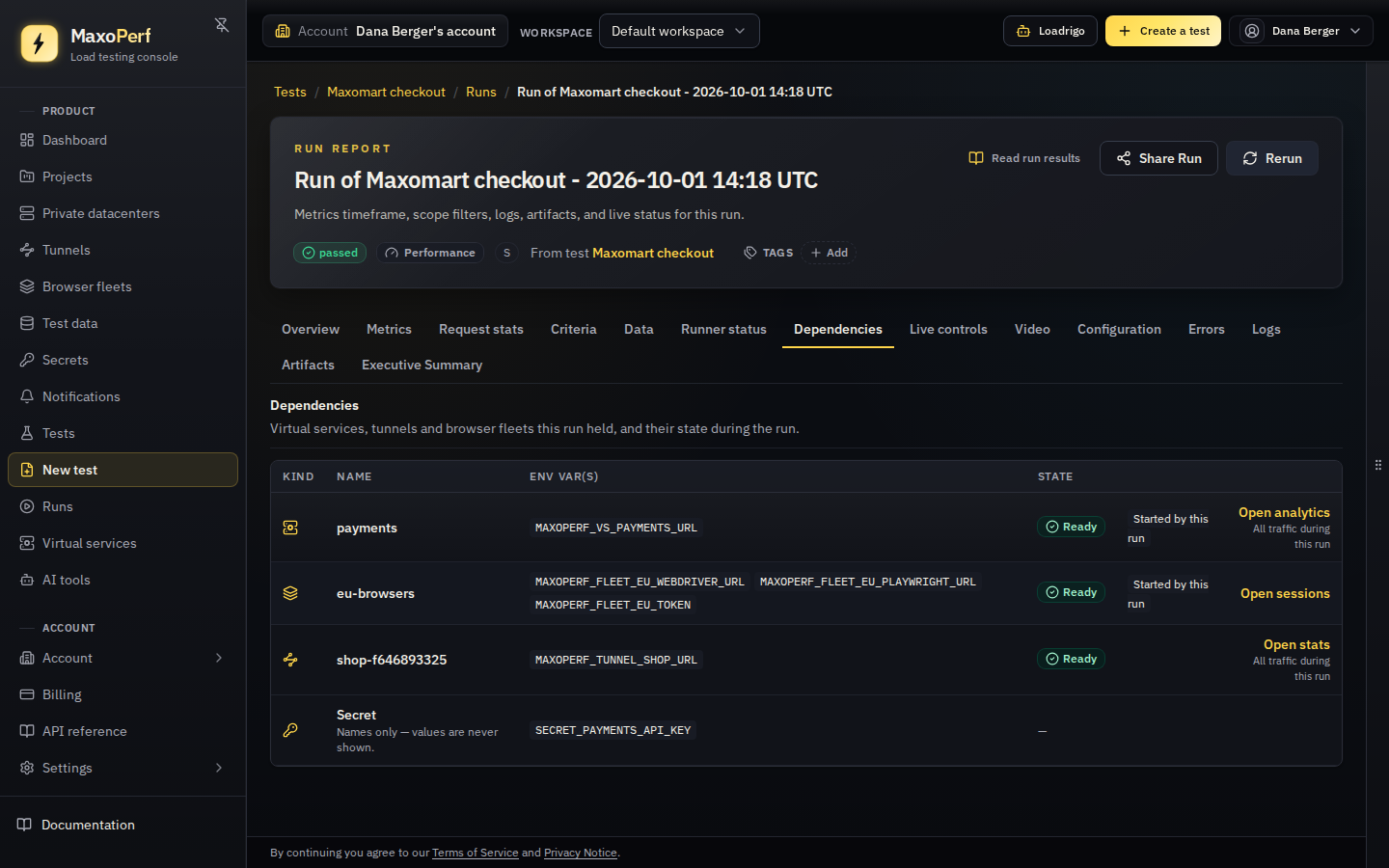Open the Executive Summary tab
This screenshot has height=868, width=1389.
coord(422,365)
